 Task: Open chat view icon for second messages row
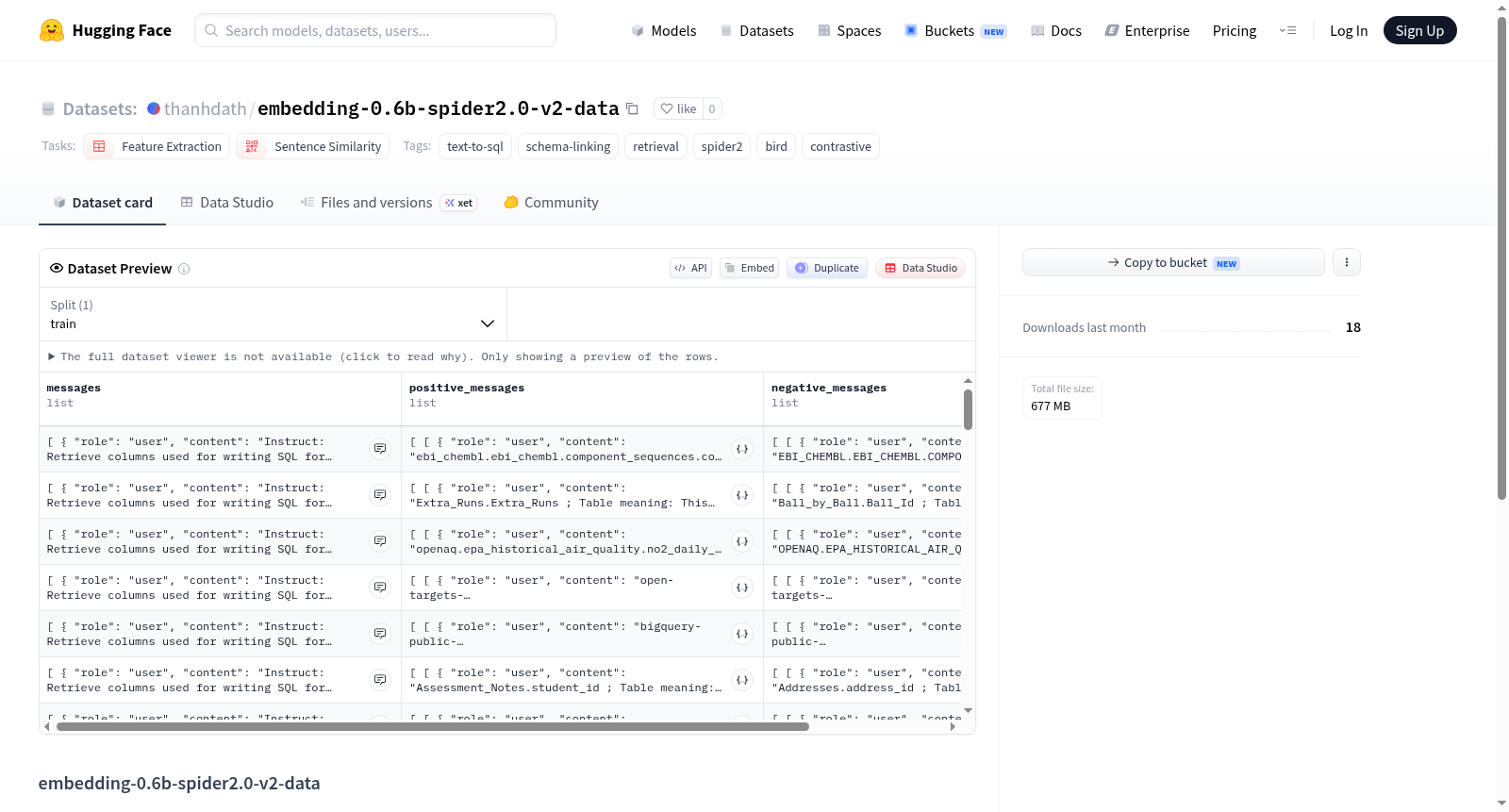(380, 495)
